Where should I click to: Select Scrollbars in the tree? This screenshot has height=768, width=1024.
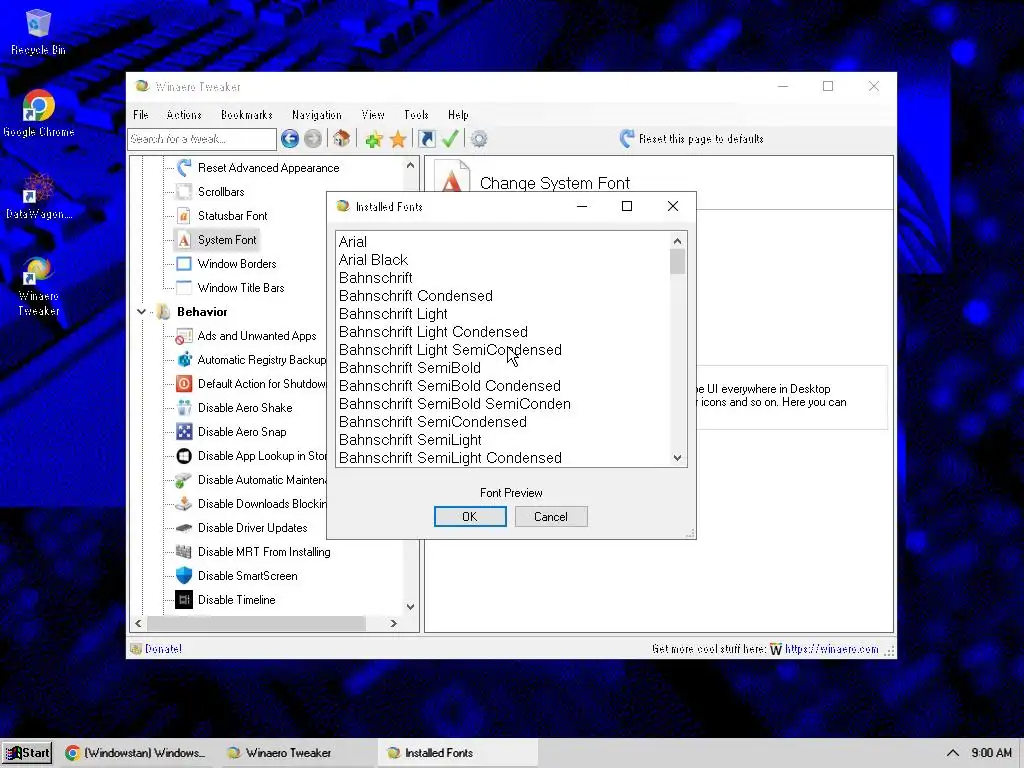tap(221, 192)
